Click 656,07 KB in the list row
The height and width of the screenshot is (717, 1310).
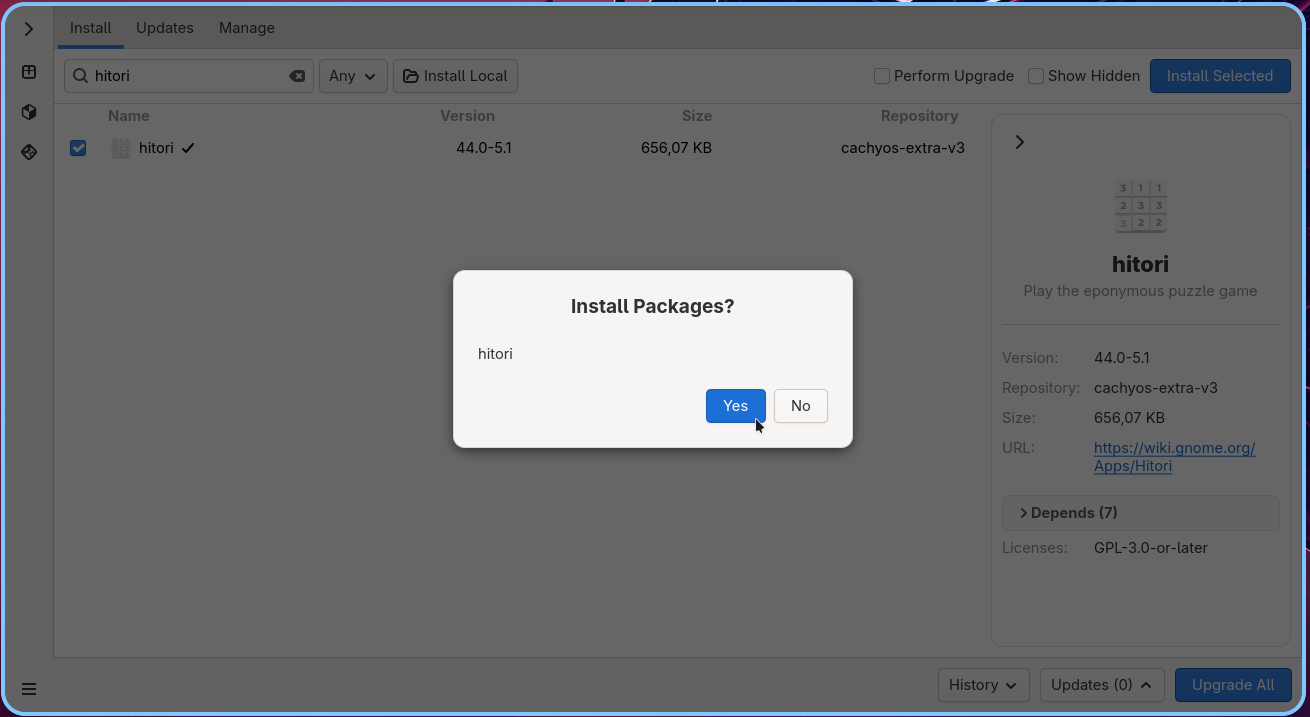coord(676,148)
